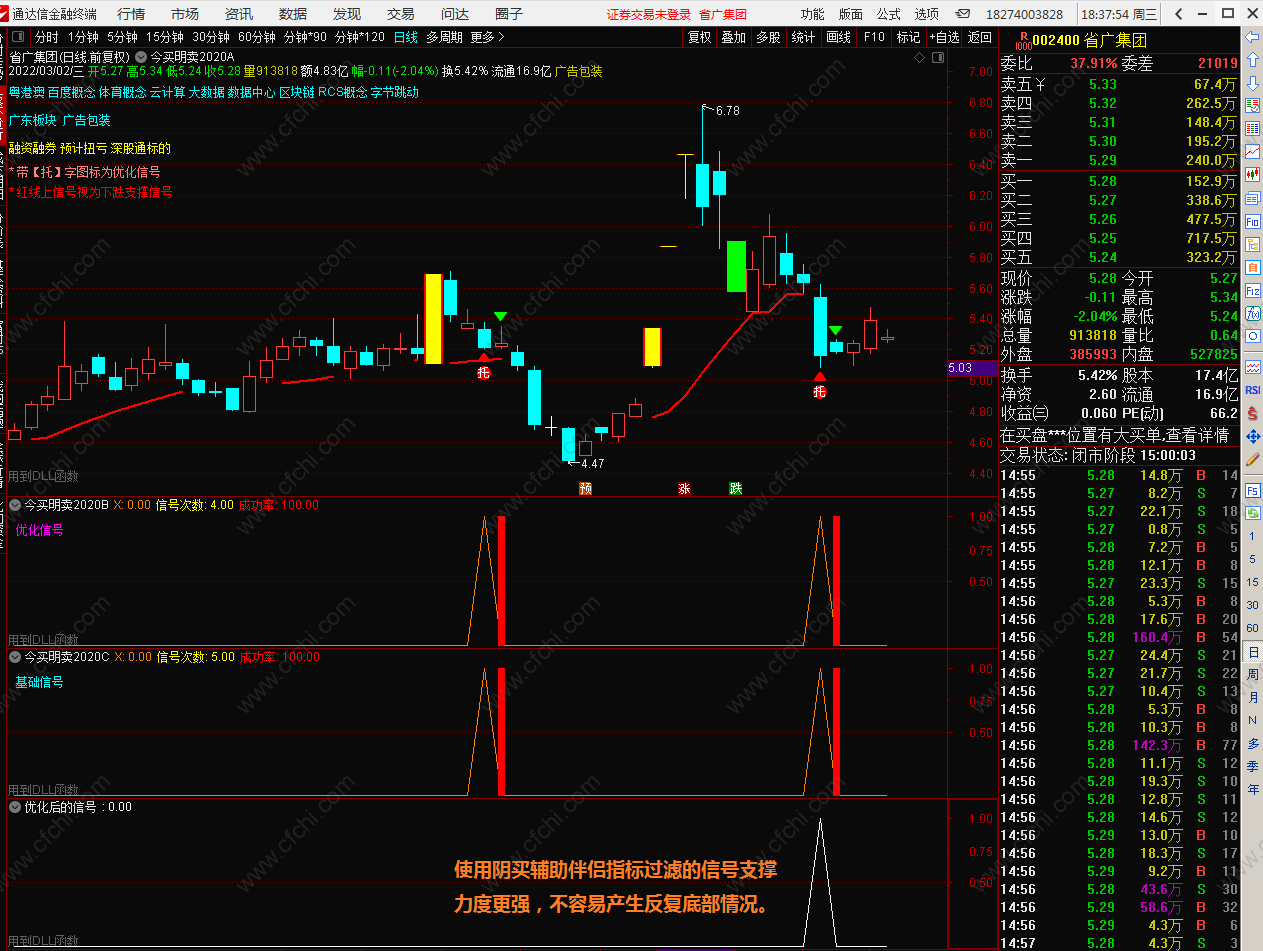1263x951 pixels.
Task: Click the 跌 marker at chart bottom
Action: click(x=736, y=489)
